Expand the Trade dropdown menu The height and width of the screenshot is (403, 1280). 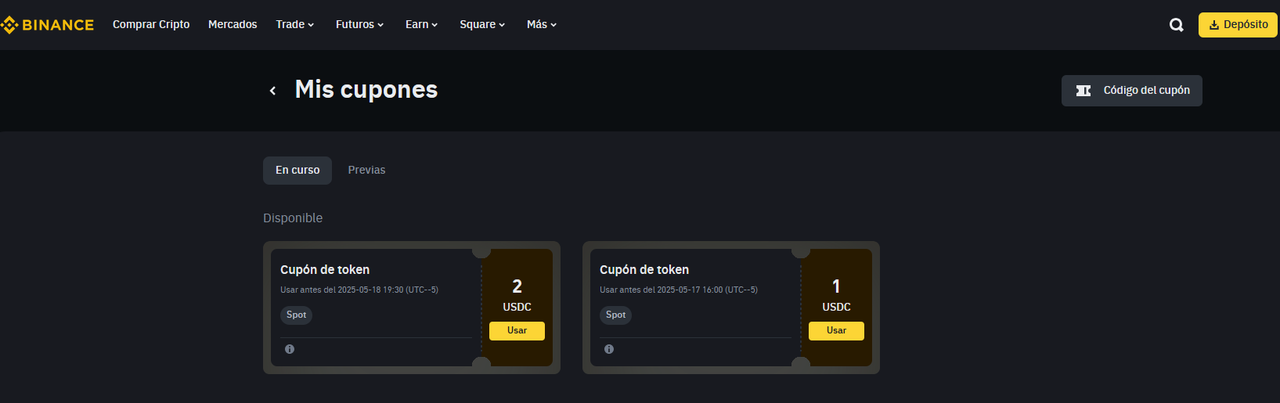click(295, 24)
